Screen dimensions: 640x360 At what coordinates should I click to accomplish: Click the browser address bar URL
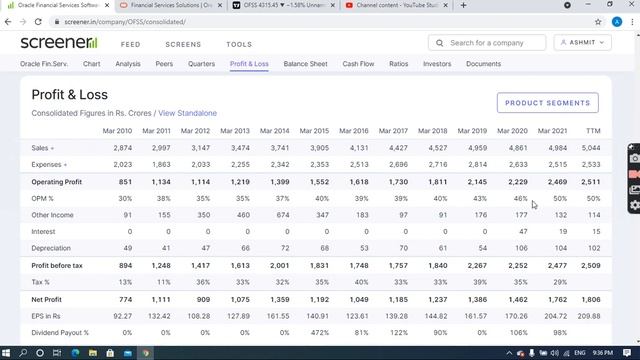click(x=125, y=22)
